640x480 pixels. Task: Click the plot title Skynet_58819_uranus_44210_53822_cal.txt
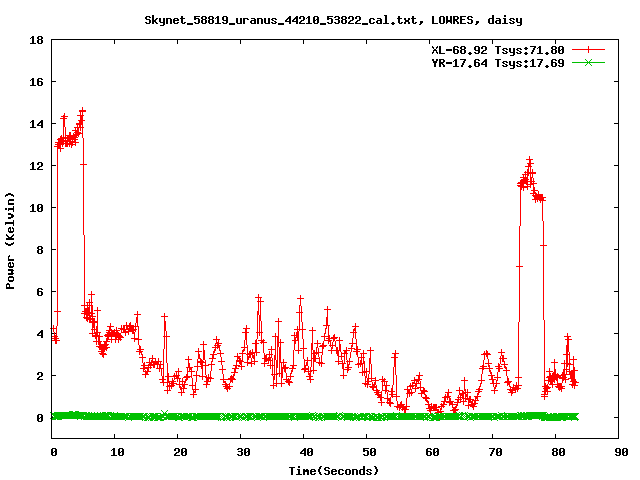[x=281, y=20]
